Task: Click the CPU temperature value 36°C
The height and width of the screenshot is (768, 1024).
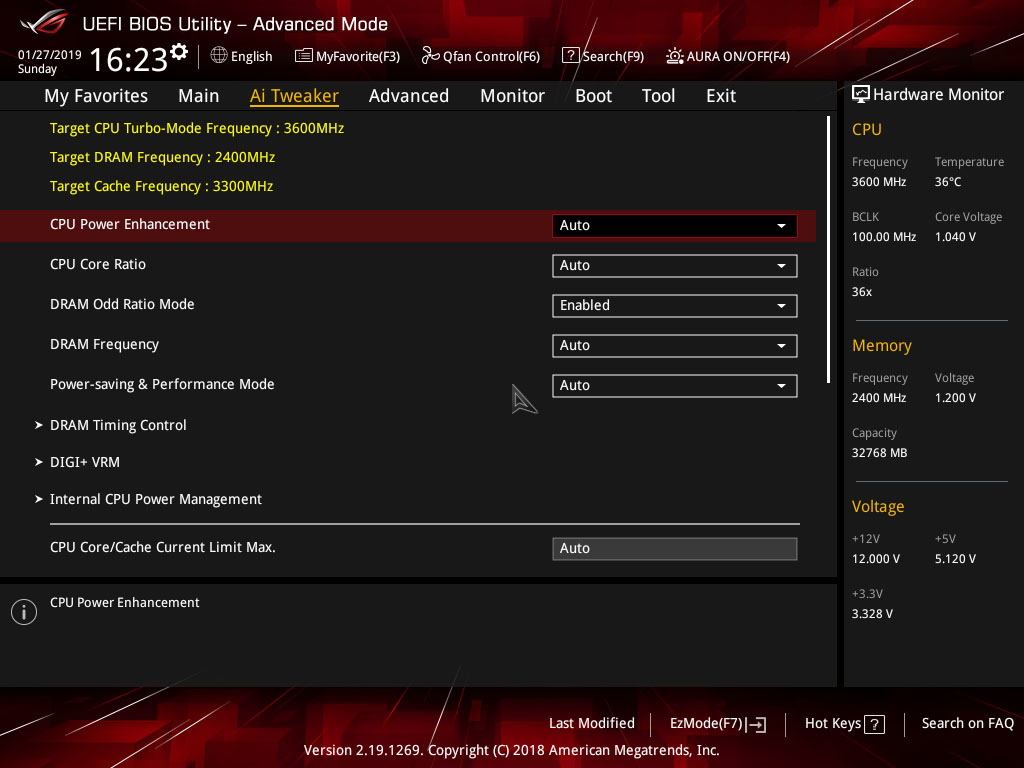Action: (948, 182)
